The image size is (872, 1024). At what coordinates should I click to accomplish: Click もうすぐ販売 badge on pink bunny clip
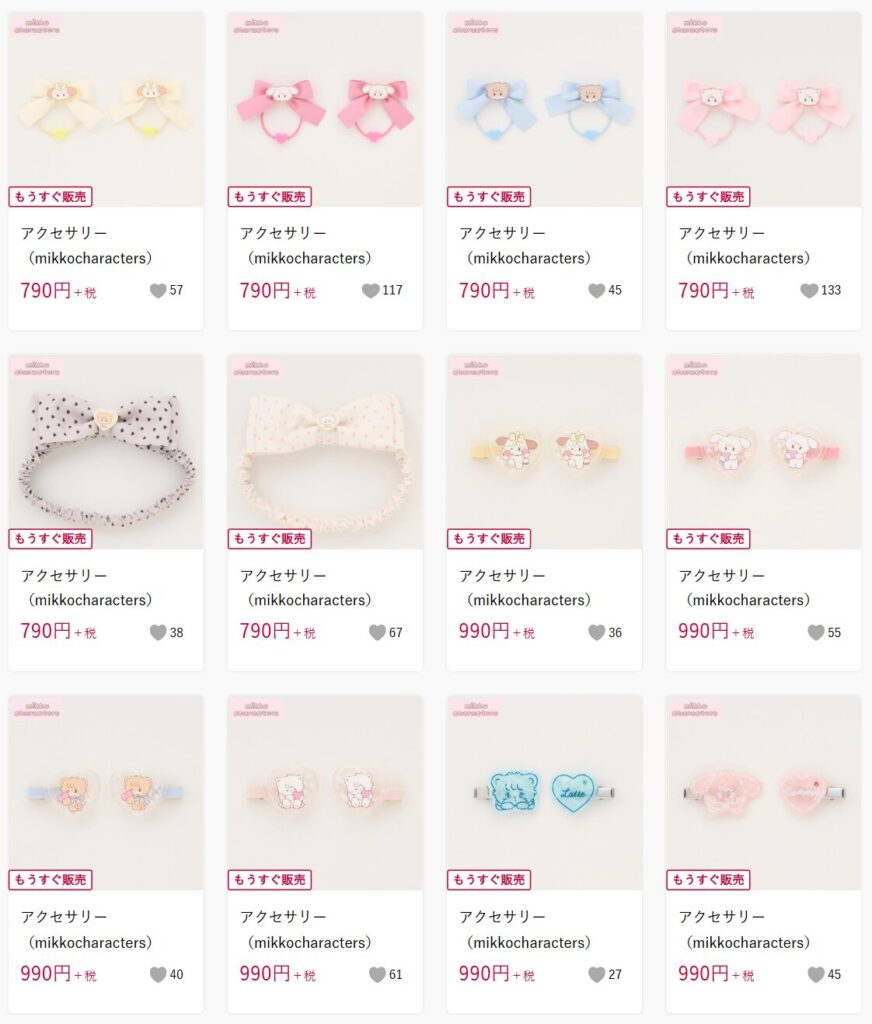[708, 539]
